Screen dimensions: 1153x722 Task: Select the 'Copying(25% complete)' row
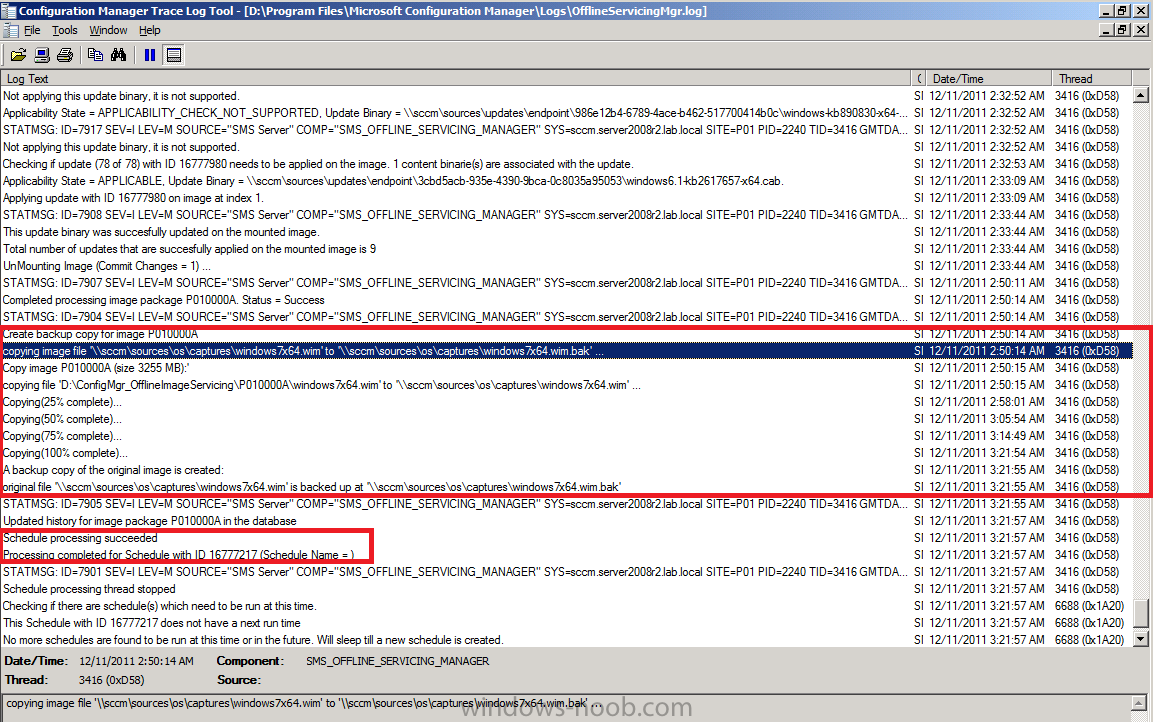click(x=566, y=402)
